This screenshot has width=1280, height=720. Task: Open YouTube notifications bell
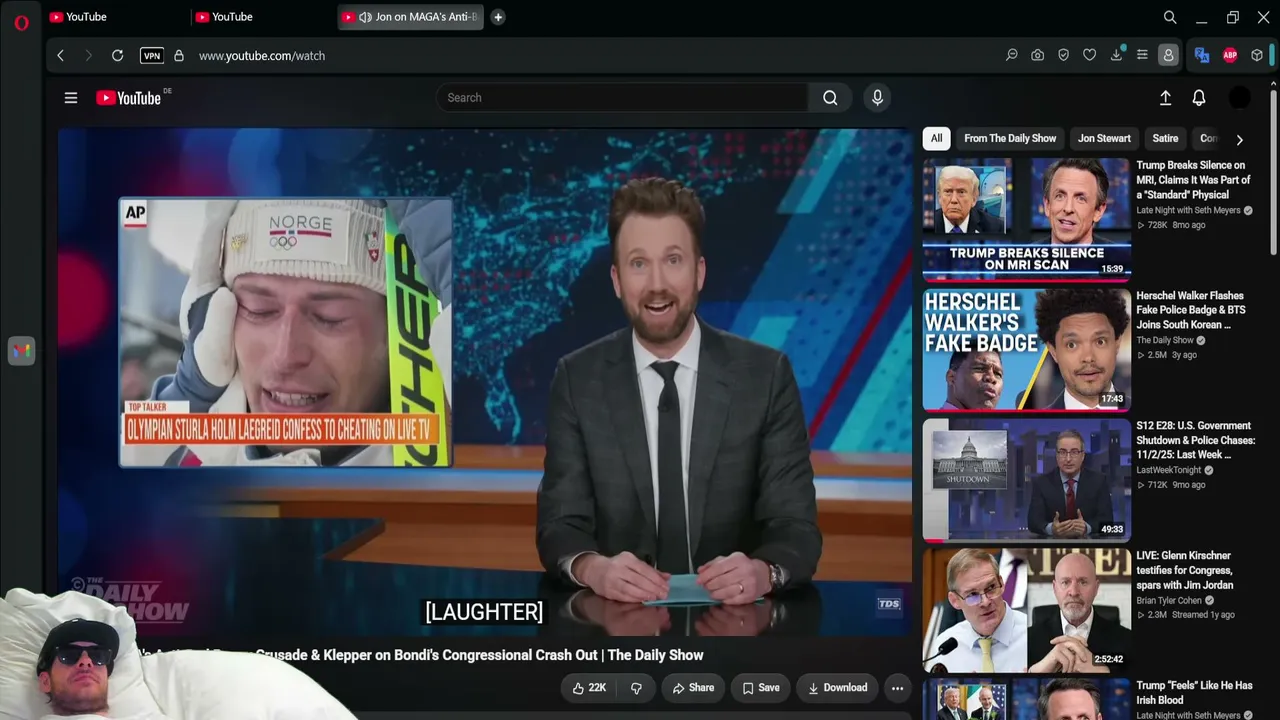click(x=1199, y=98)
